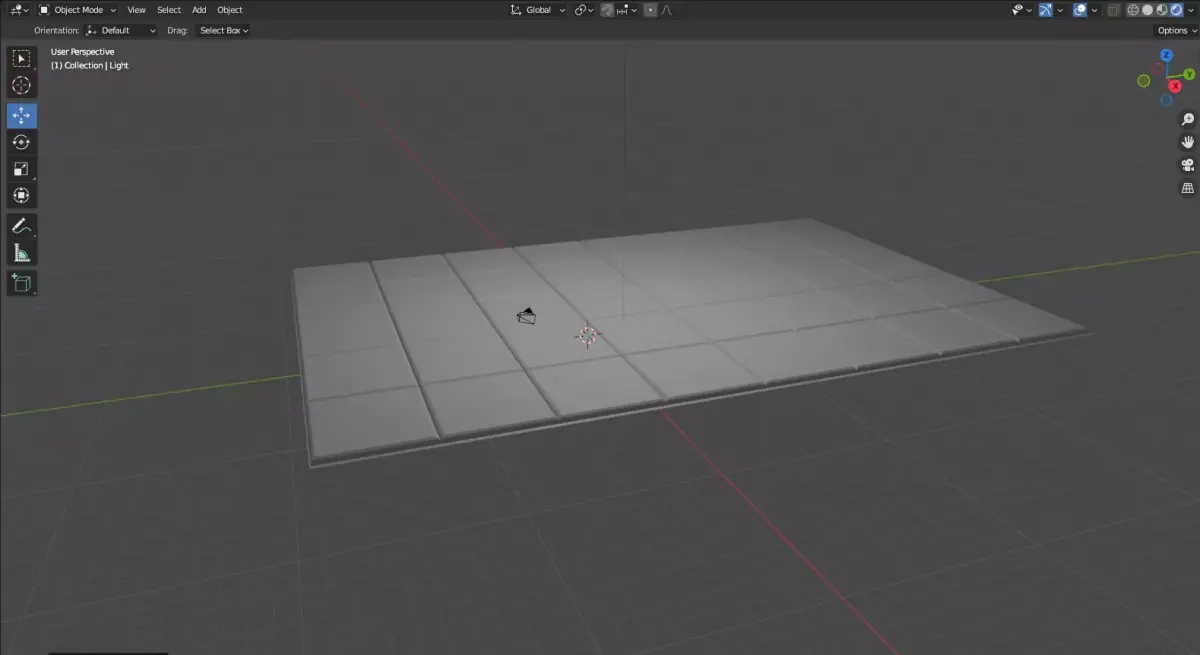Screen dimensions: 1200x655
Task: Select the Scale tool
Action: (x=21, y=168)
